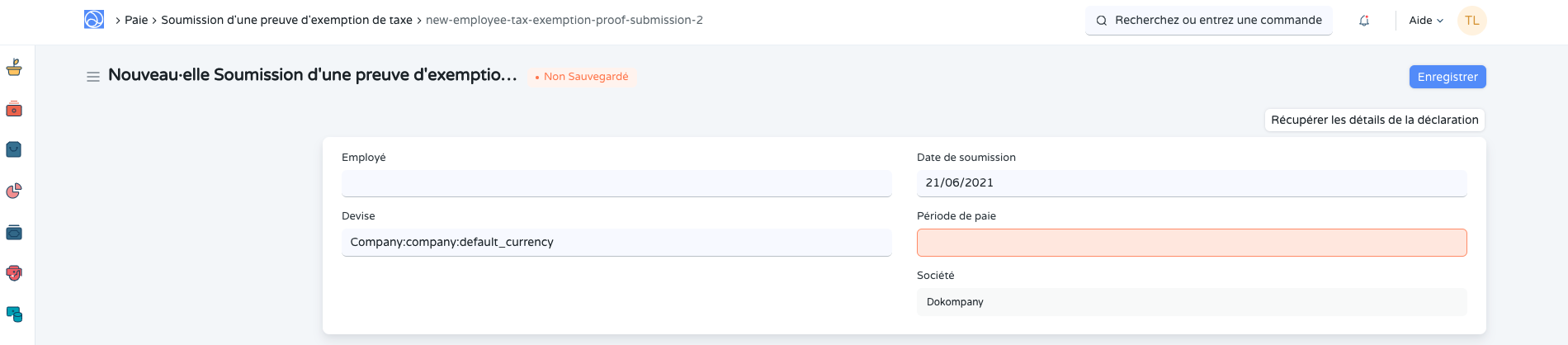The width and height of the screenshot is (1568, 345).
Task: Open the red support mask sidebar icon
Action: (14, 273)
